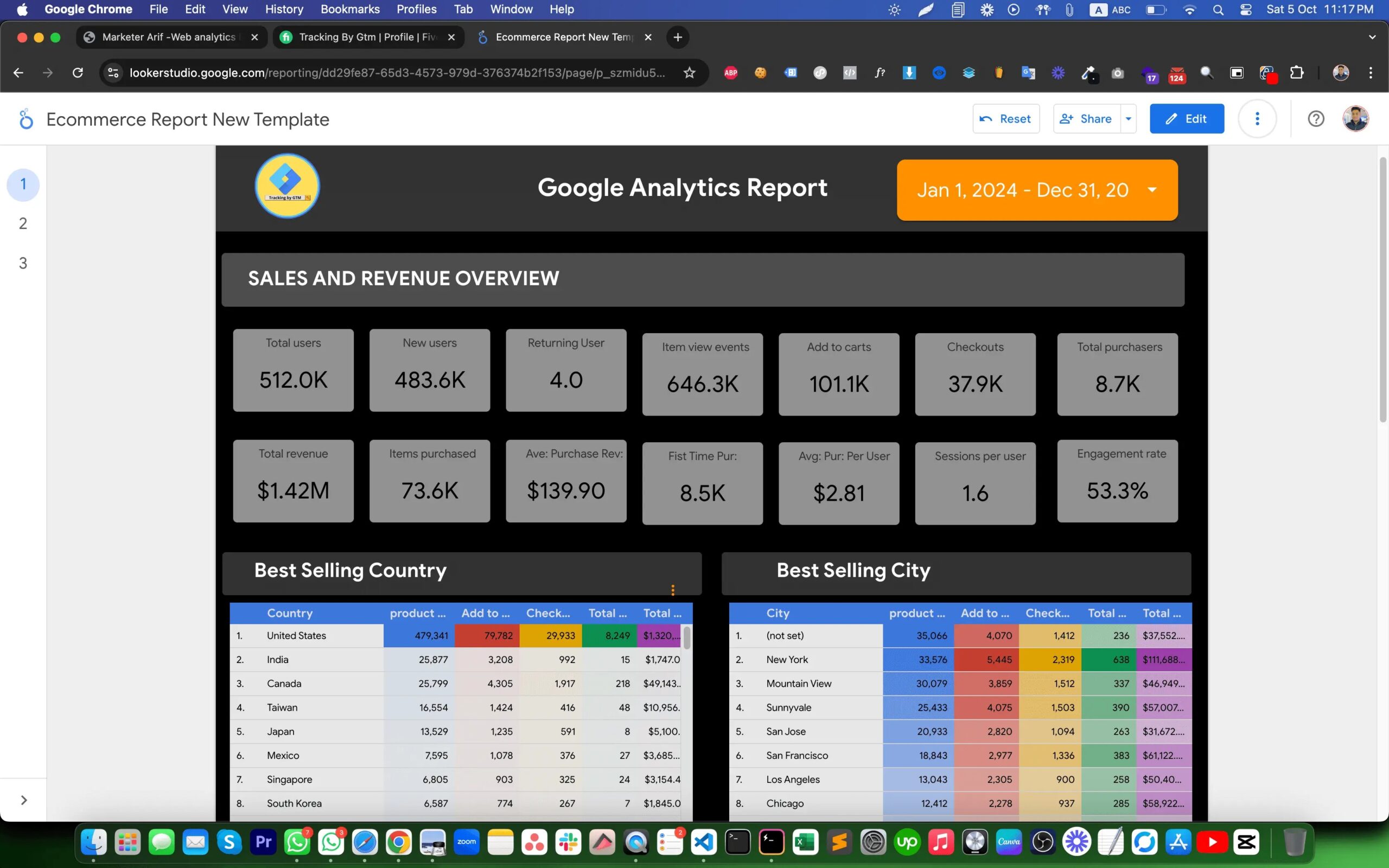Click the Total users scorecard 512.0K
Screen dimensions: 1389x868
tap(294, 369)
